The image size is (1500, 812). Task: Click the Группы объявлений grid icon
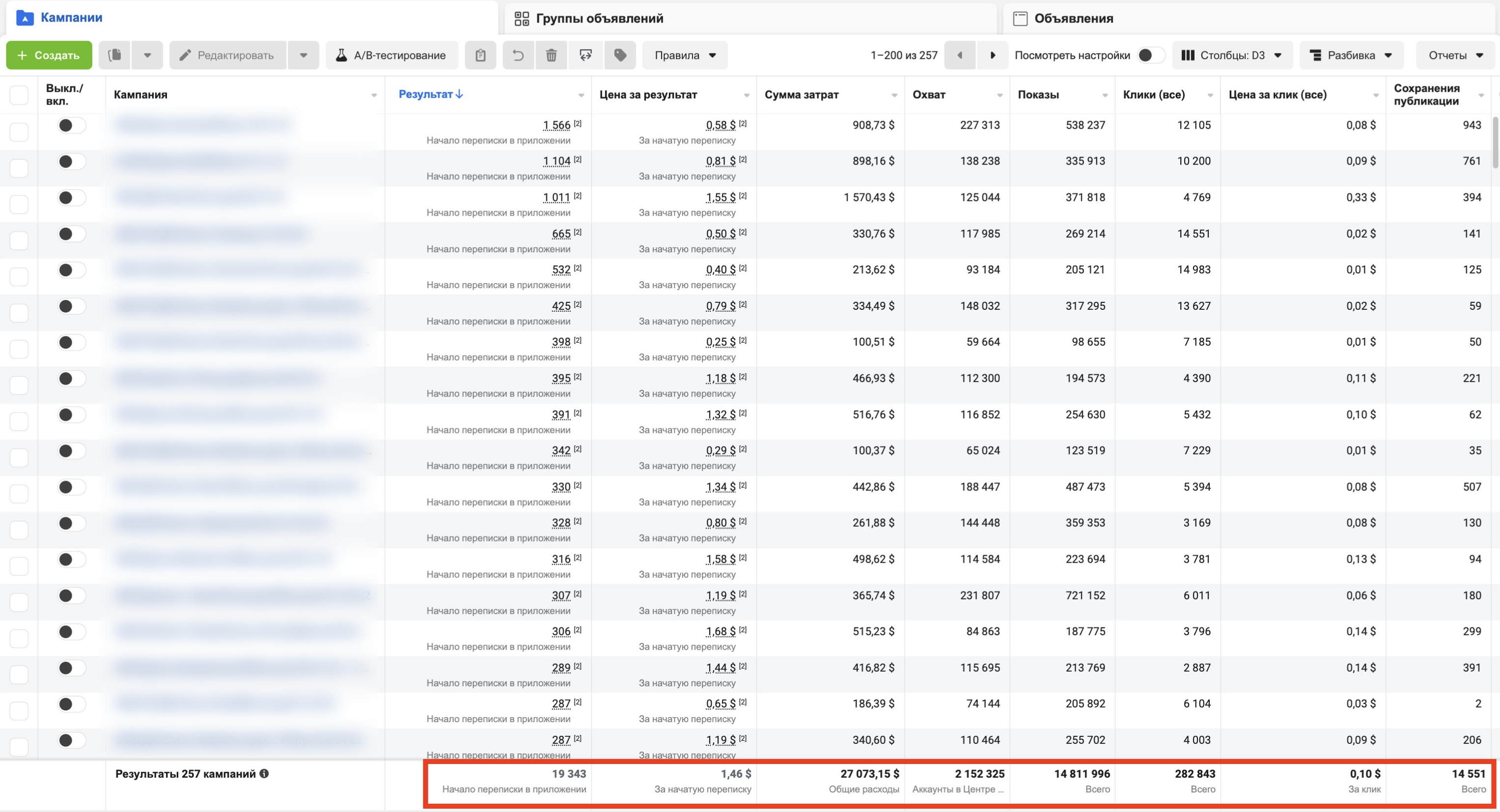click(522, 19)
